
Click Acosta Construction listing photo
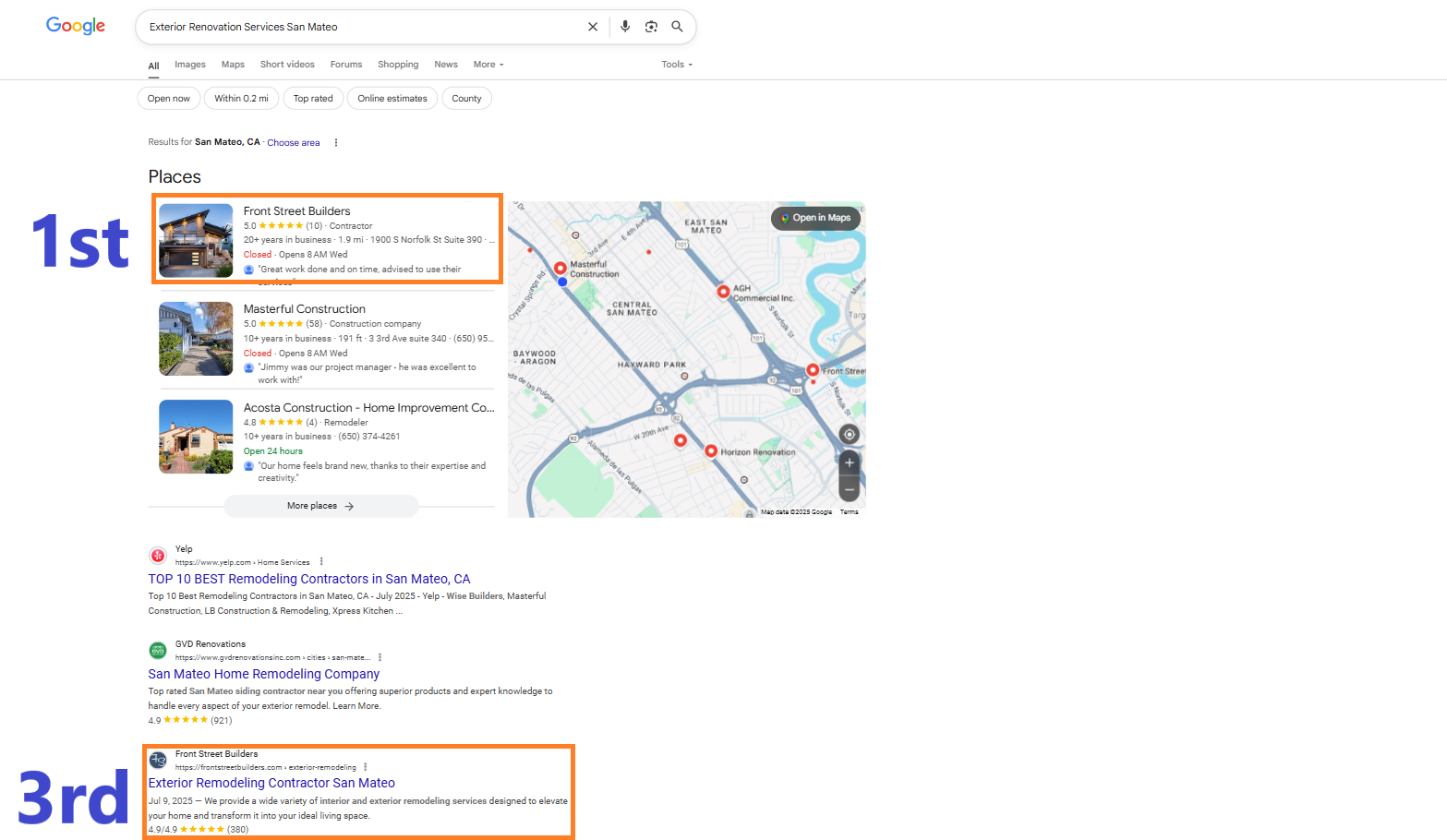pyautogui.click(x=196, y=437)
